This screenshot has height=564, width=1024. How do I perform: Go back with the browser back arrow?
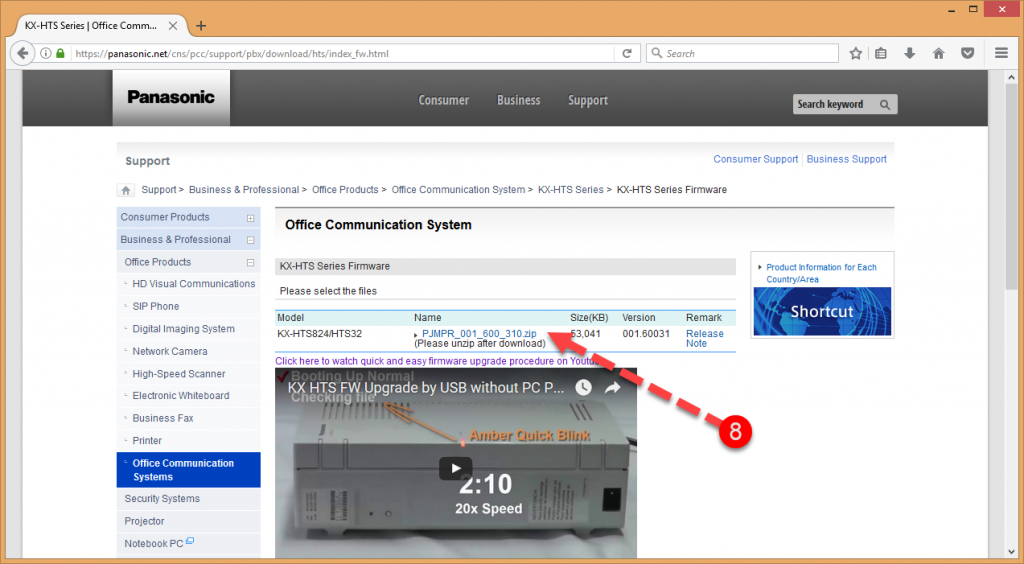(x=23, y=54)
